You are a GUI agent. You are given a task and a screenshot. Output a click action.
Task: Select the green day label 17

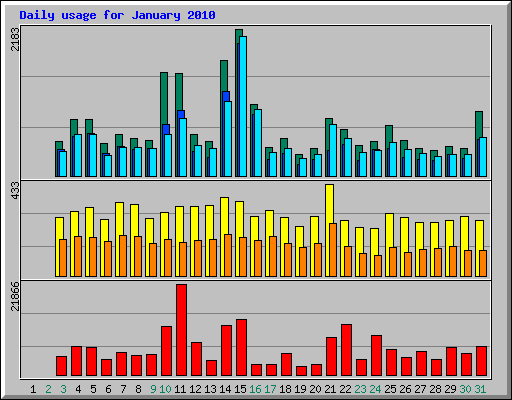[x=270, y=389]
